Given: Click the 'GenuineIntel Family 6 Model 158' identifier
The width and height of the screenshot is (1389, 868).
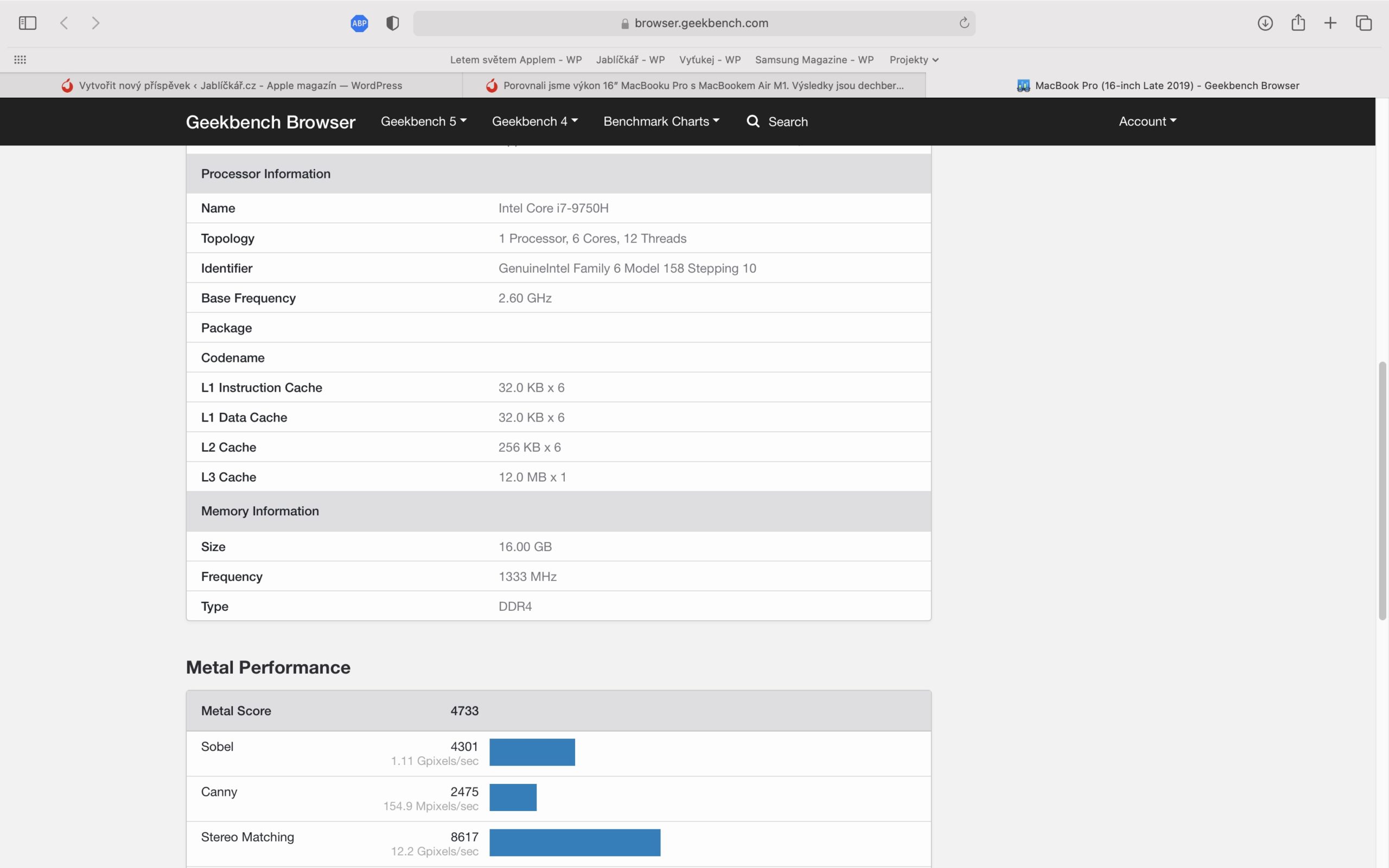Looking at the screenshot, I should 627,268.
